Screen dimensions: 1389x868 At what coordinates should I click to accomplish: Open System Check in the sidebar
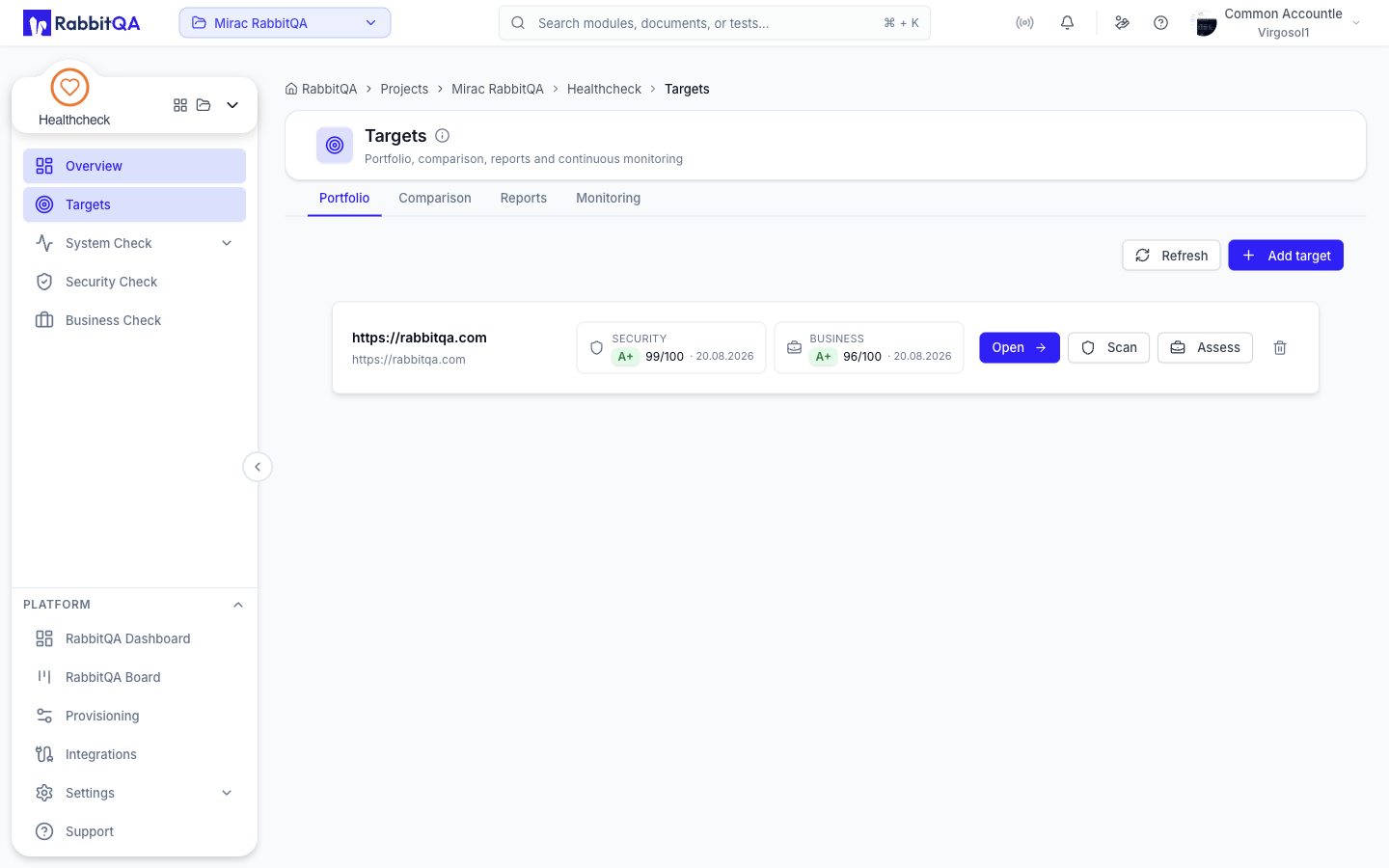point(134,243)
